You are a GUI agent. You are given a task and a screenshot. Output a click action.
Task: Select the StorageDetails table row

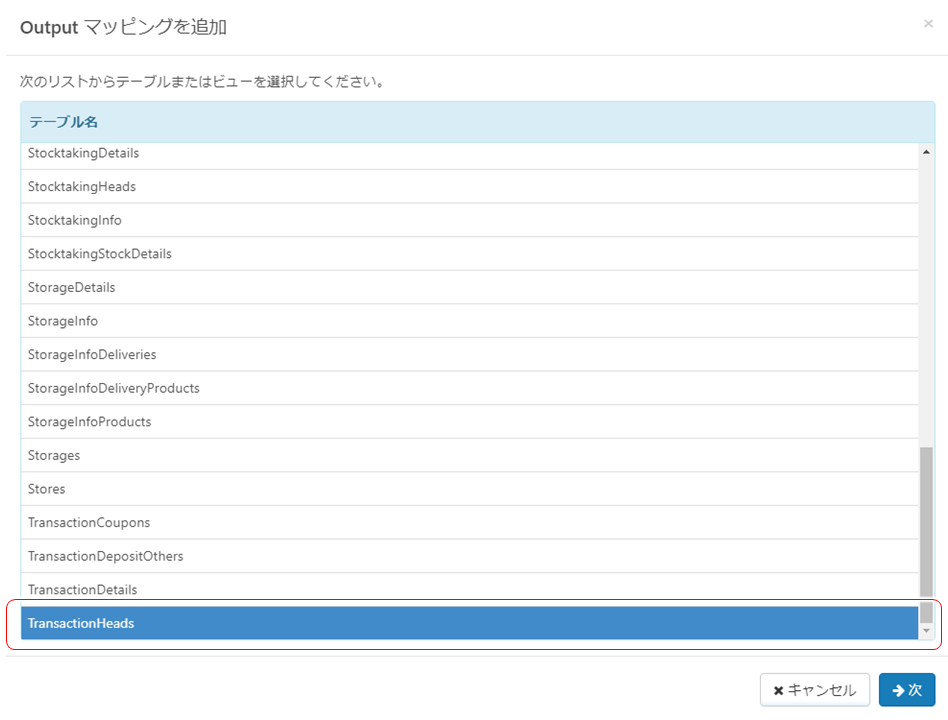pos(400,287)
